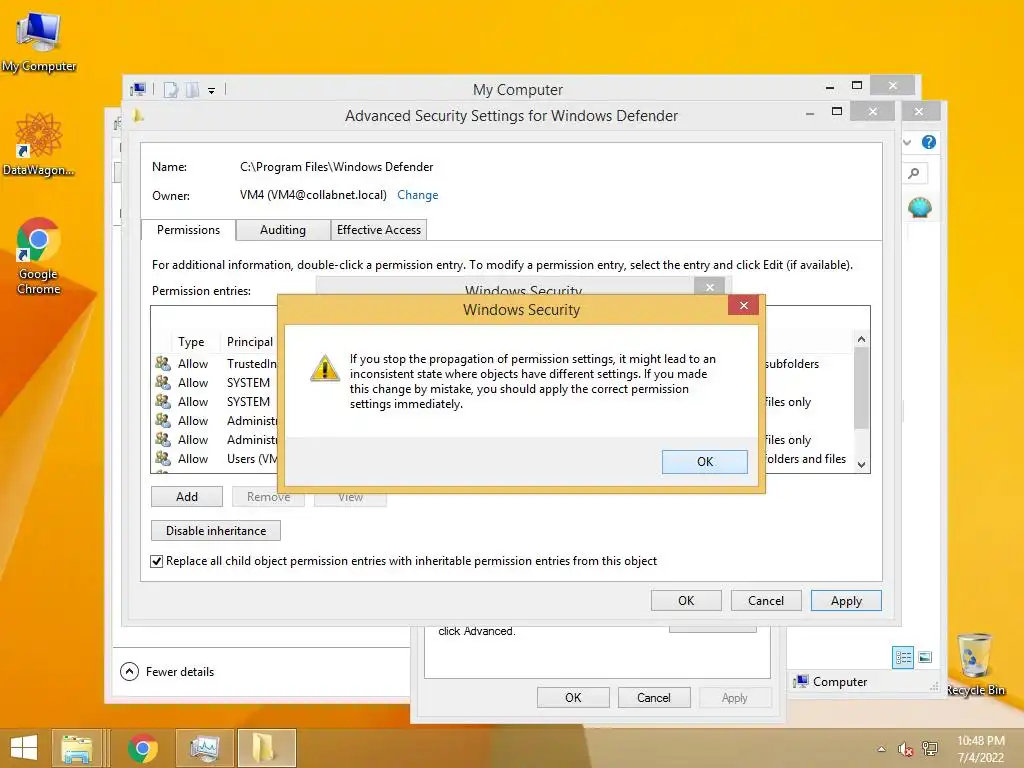Switch to the Permissions tab
This screenshot has width=1024, height=768.
pos(188,230)
